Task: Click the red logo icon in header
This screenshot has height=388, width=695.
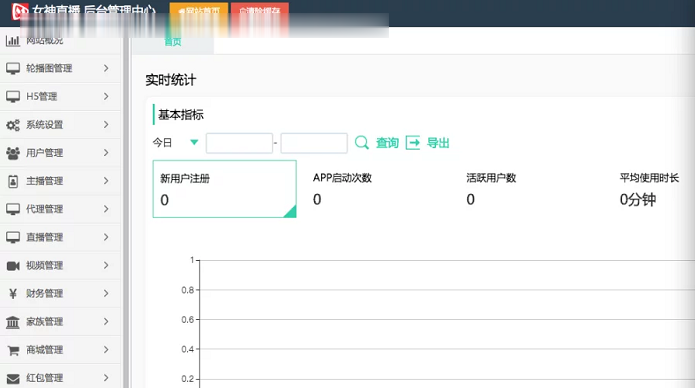Action: [x=20, y=11]
